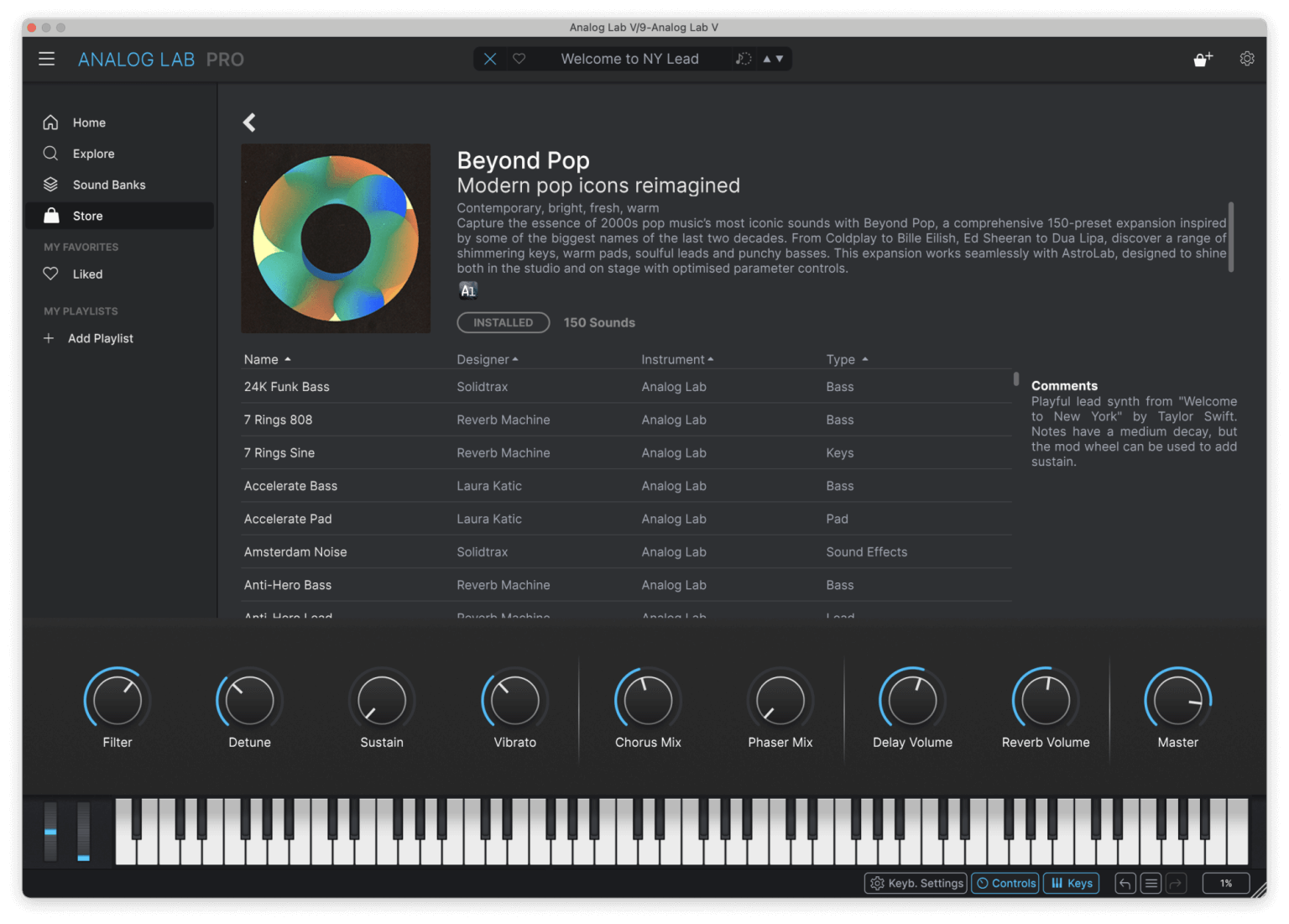
Task: Toggle the Controls panel button
Action: (1005, 883)
